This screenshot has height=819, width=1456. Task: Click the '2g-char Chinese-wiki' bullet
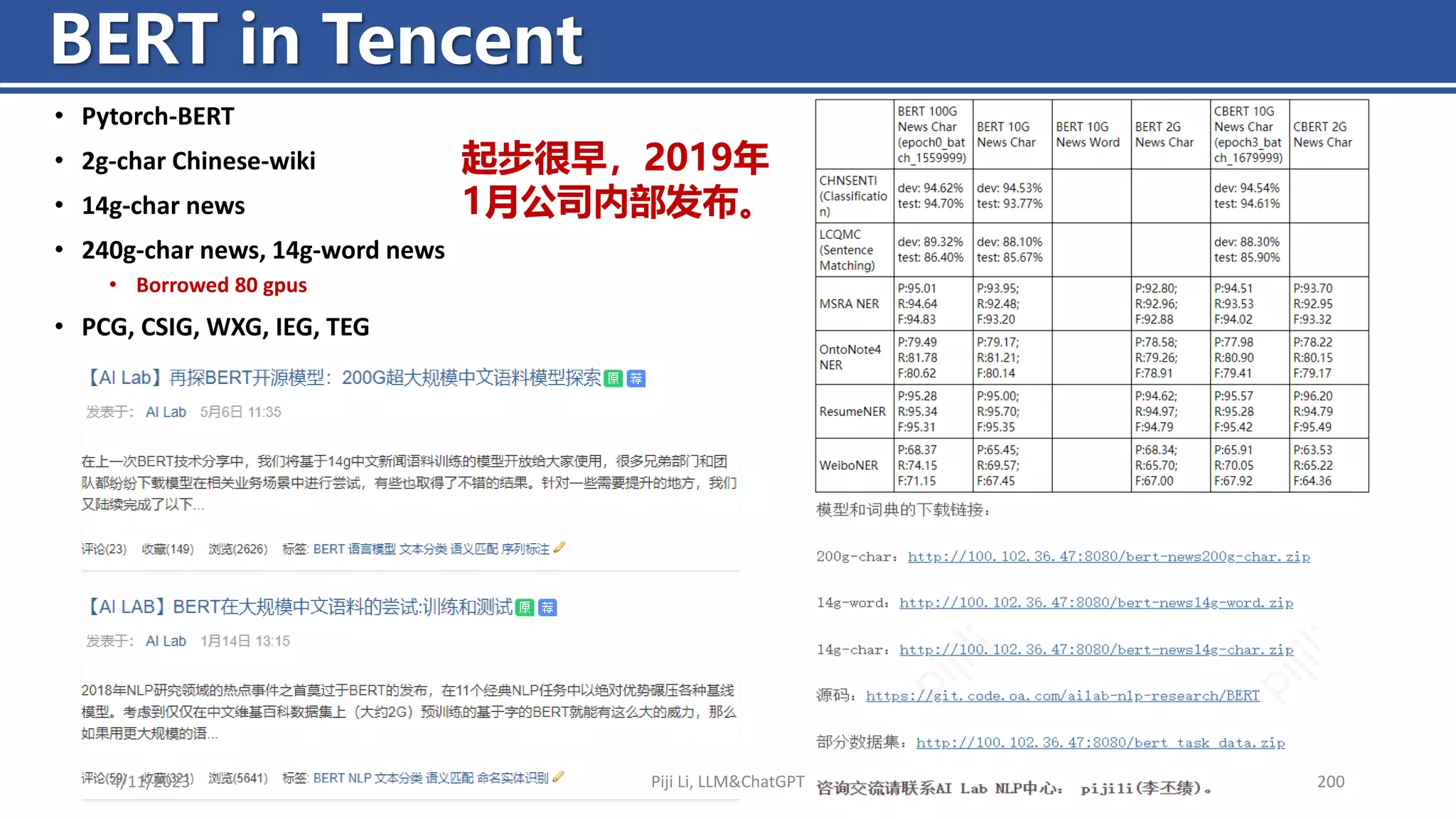(198, 161)
